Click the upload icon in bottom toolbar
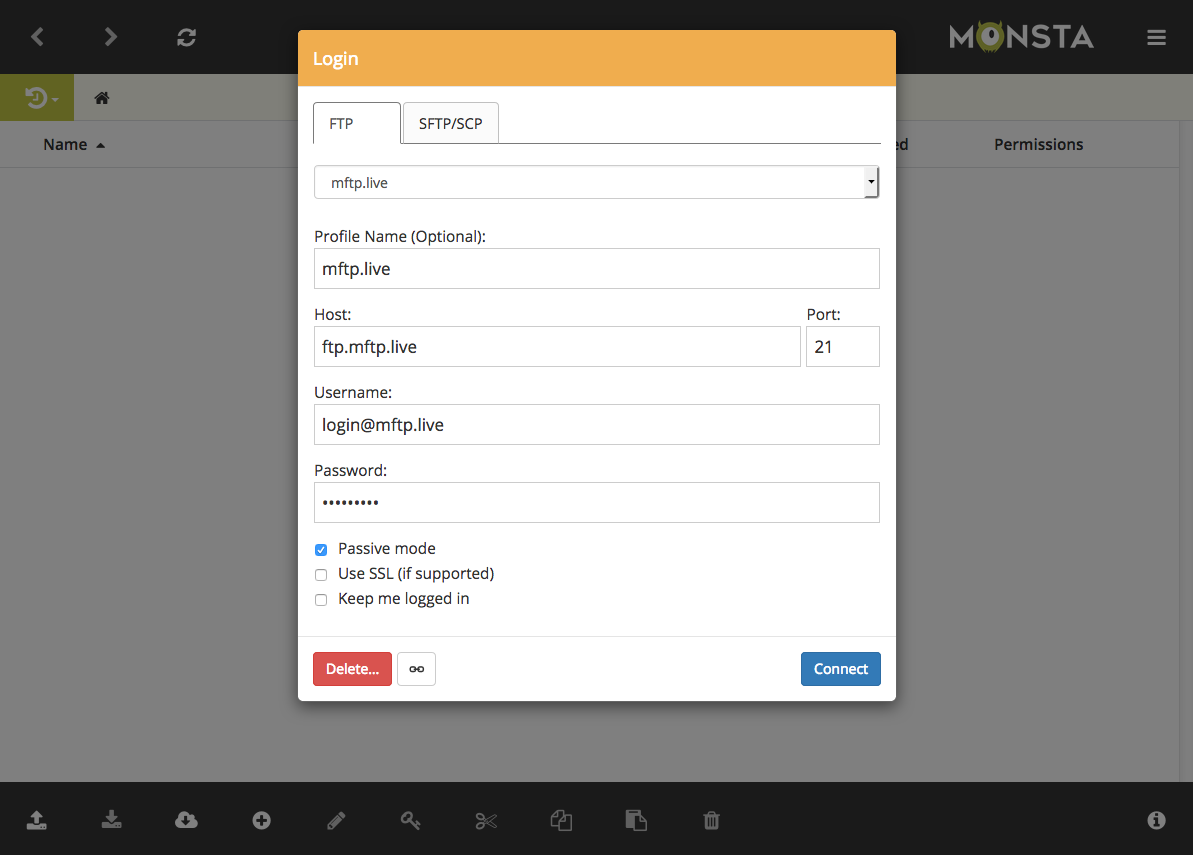1193x855 pixels. [37, 819]
